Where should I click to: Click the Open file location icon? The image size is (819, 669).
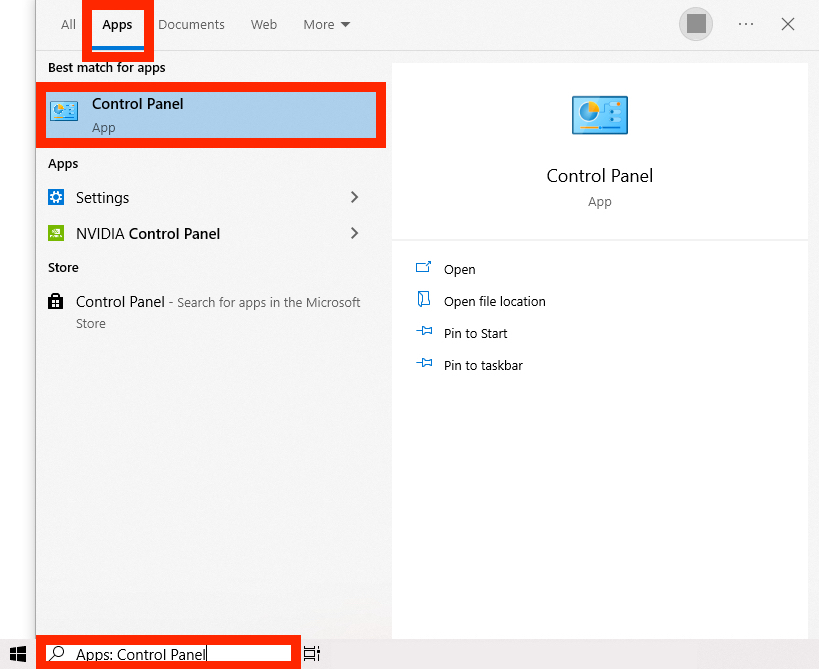pyautogui.click(x=424, y=299)
